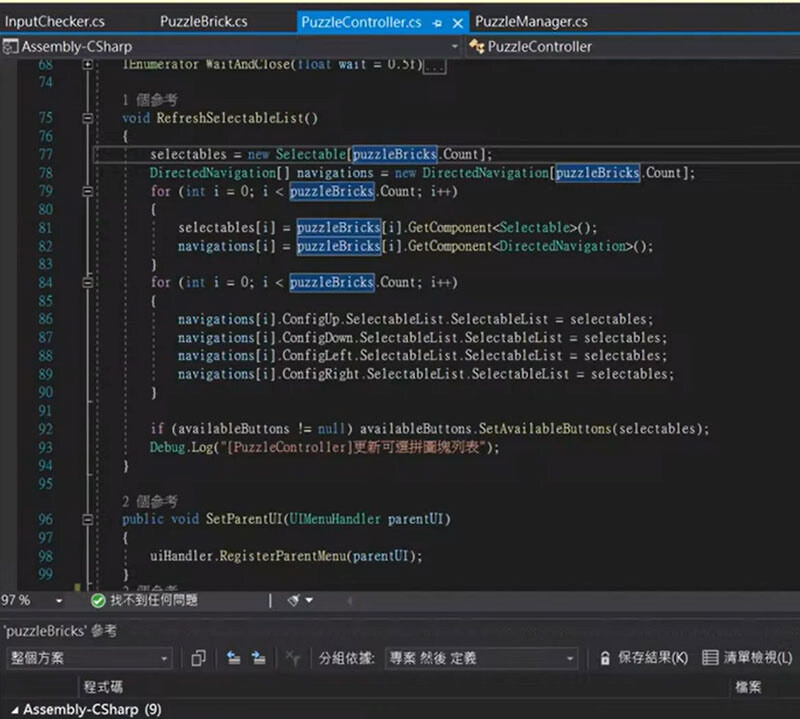The width and height of the screenshot is (800, 719).
Task: Close the PuzzleController.cs tab
Action: 458,23
